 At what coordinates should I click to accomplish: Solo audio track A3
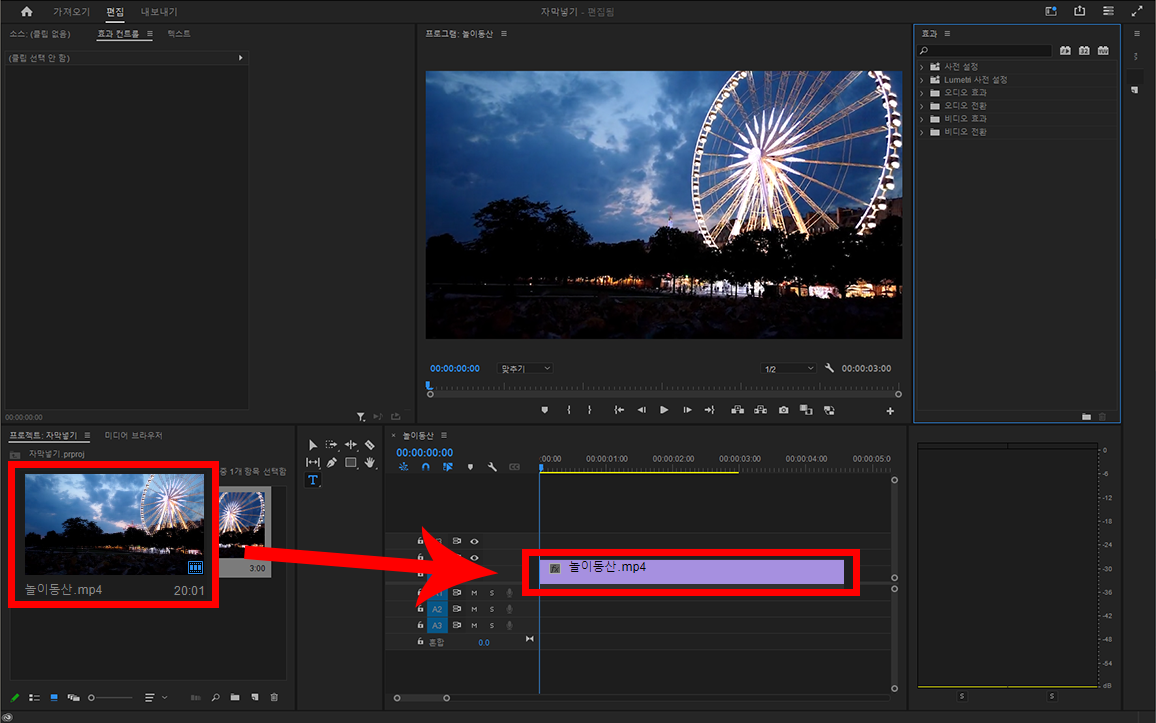(491, 625)
